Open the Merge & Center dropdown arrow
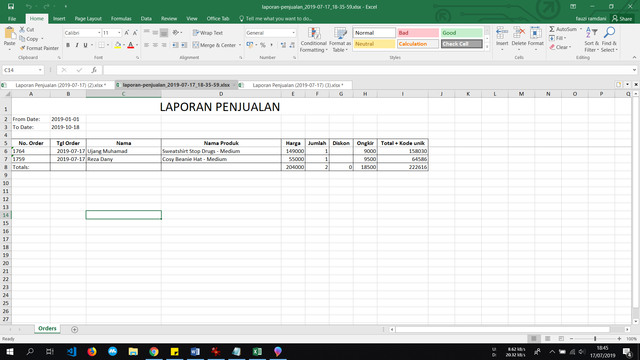 coord(240,45)
